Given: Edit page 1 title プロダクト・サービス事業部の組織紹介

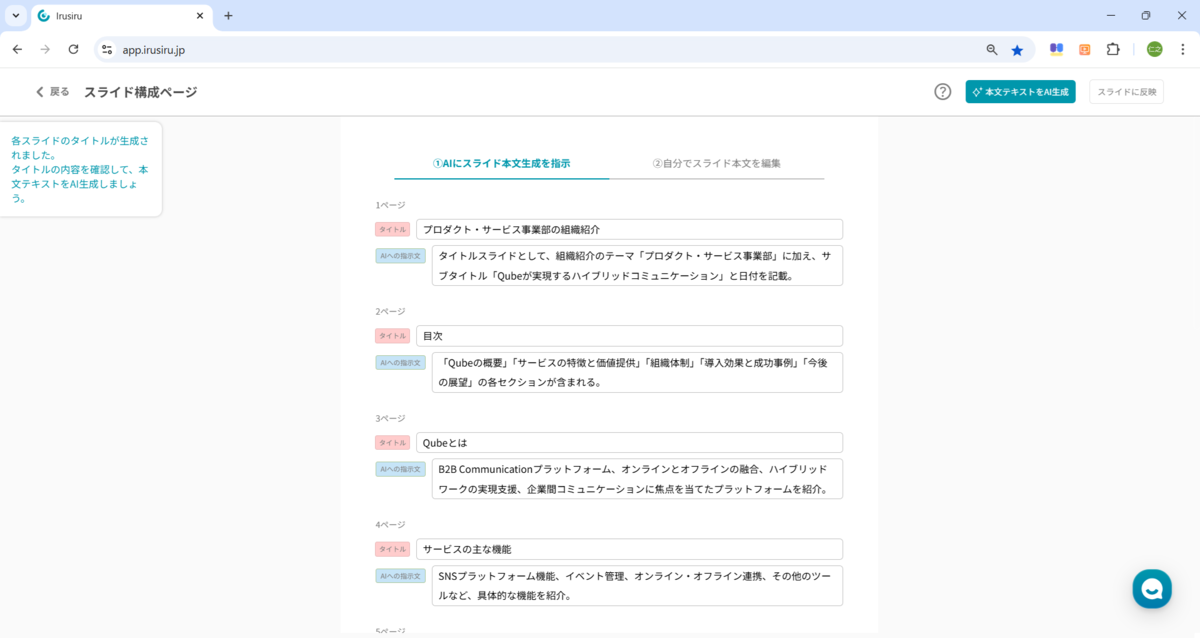Looking at the screenshot, I should point(629,229).
